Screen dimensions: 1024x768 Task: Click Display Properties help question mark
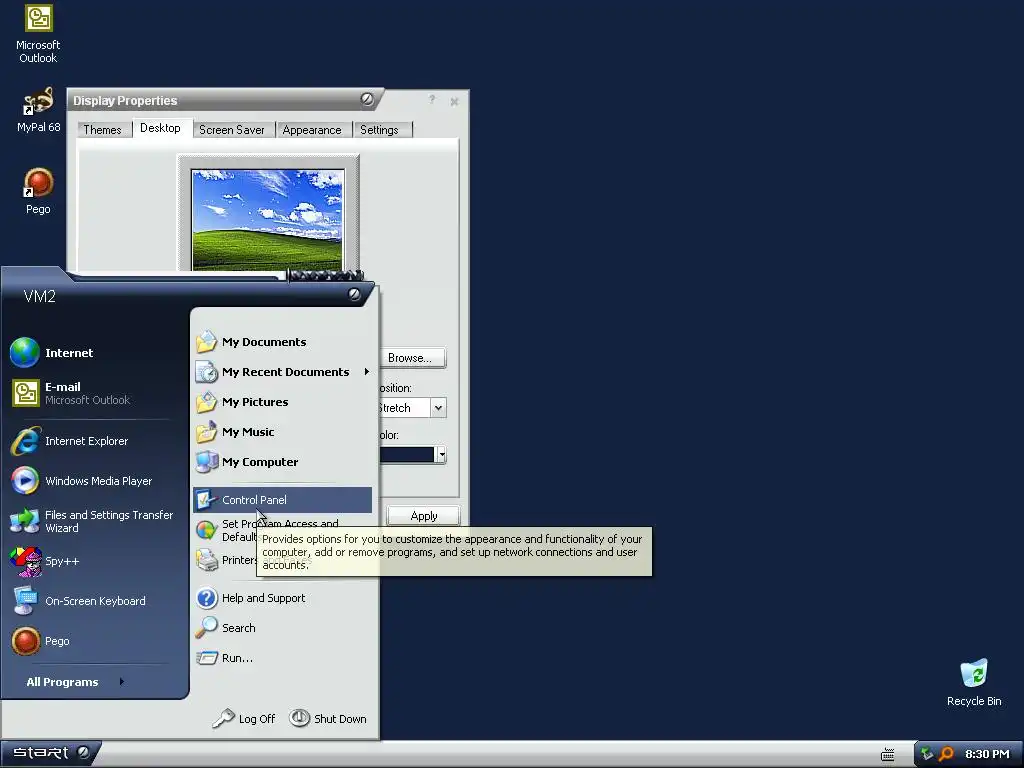432,100
